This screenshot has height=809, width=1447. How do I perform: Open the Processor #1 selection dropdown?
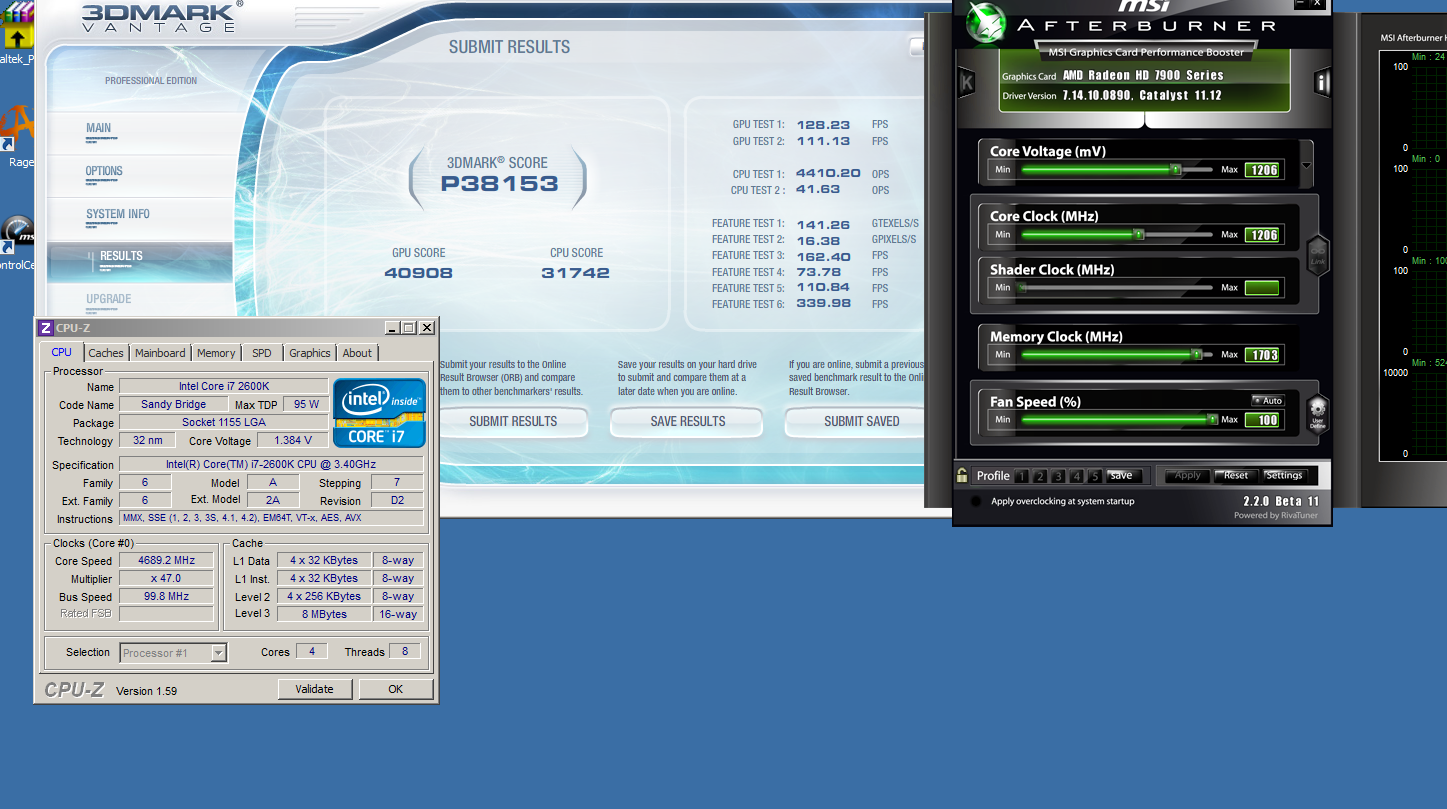(173, 653)
